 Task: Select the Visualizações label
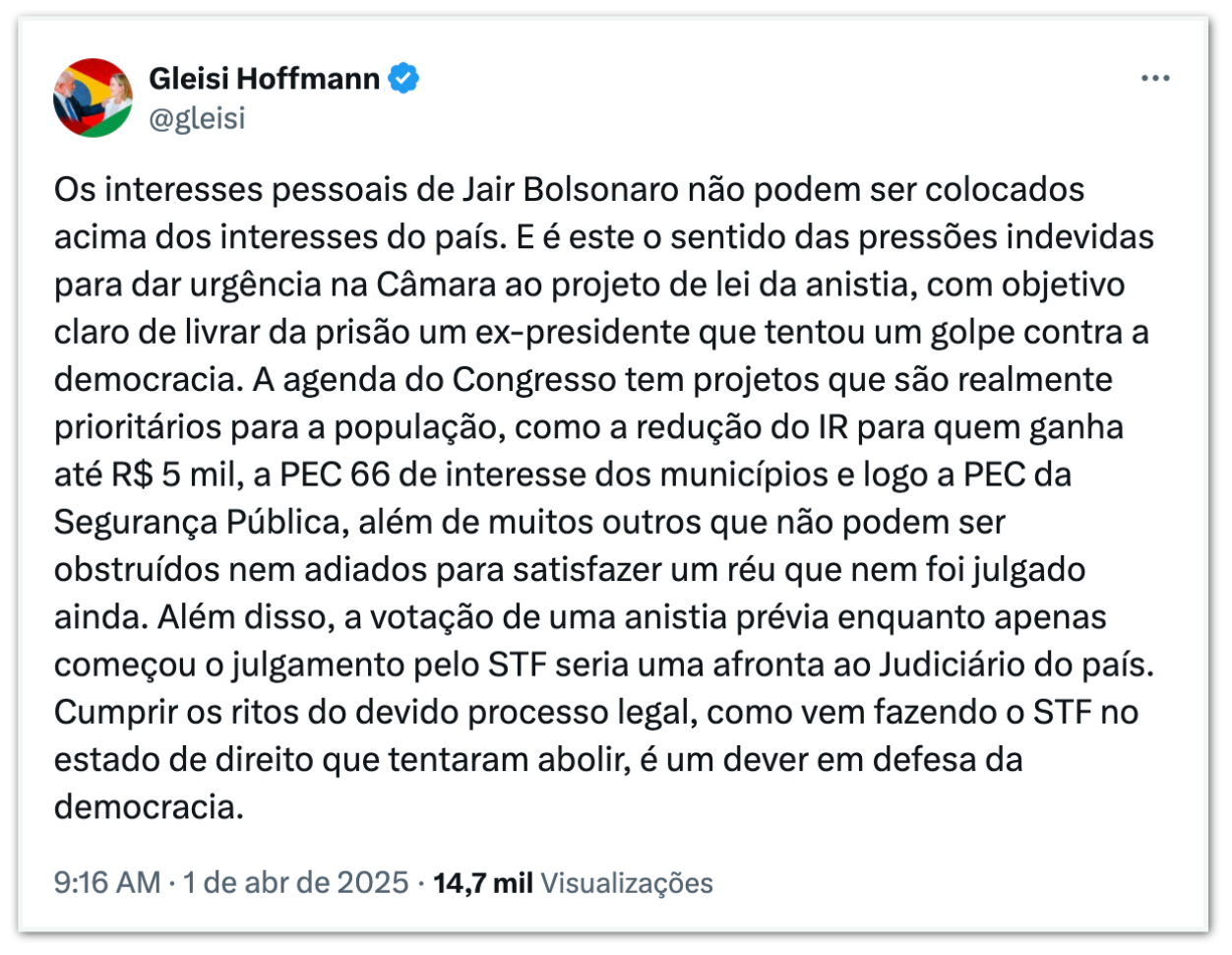coord(627,882)
